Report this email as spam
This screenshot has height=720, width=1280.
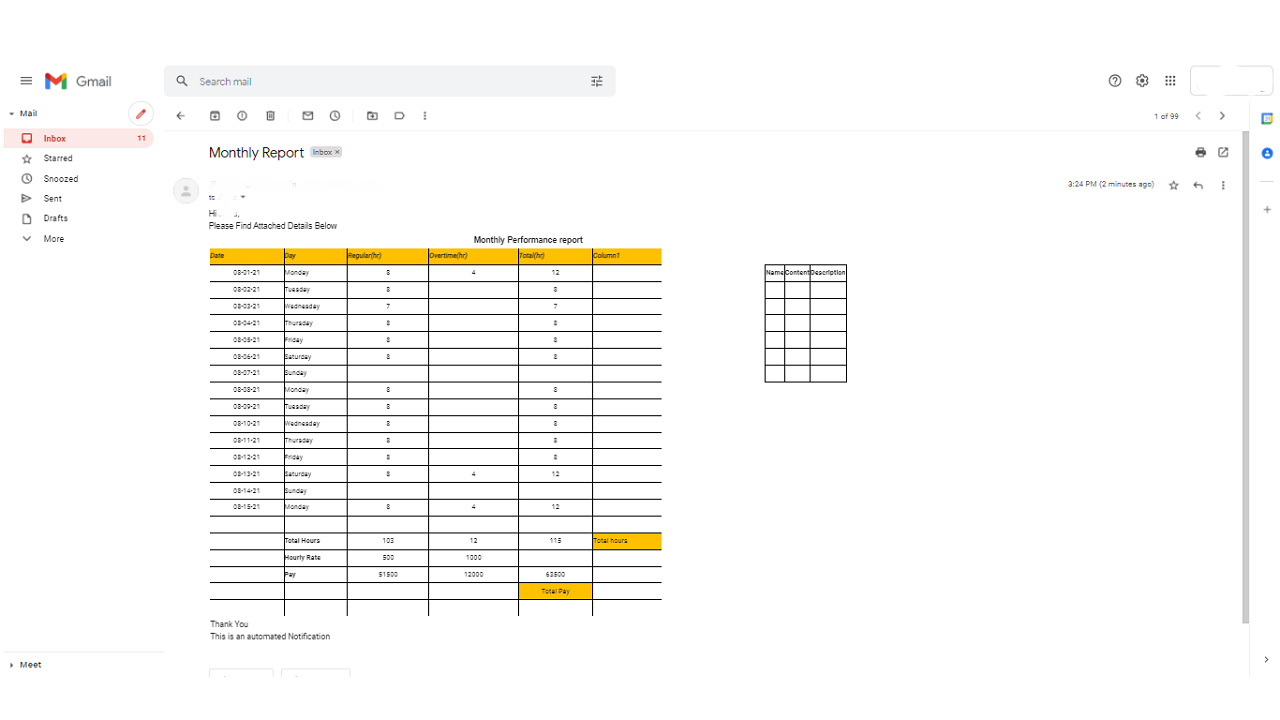point(242,116)
